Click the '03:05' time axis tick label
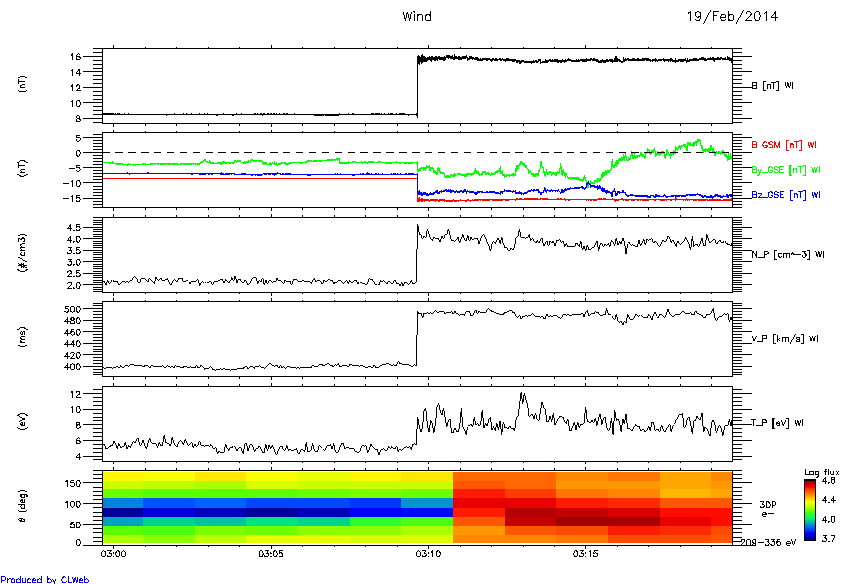 tap(271, 554)
